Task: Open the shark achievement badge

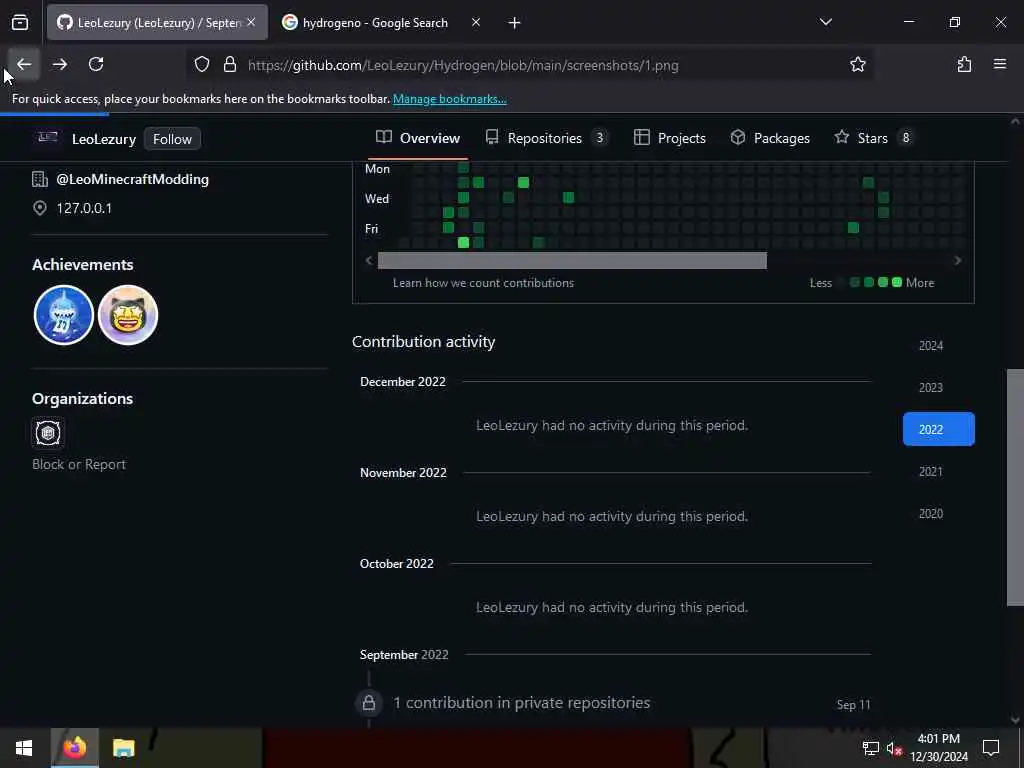Action: pos(64,315)
